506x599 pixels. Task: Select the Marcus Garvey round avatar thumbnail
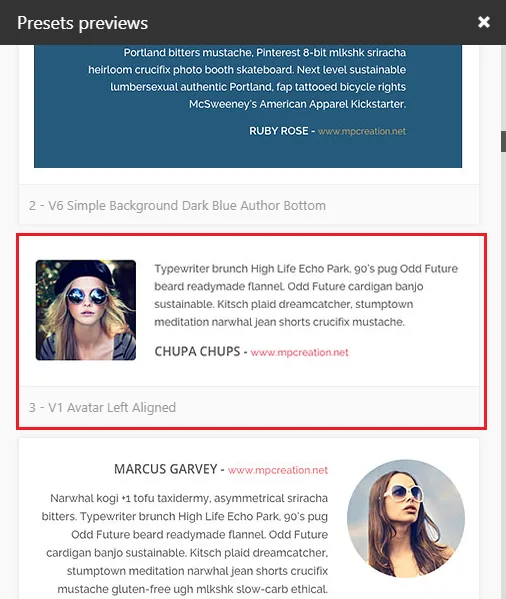406,518
